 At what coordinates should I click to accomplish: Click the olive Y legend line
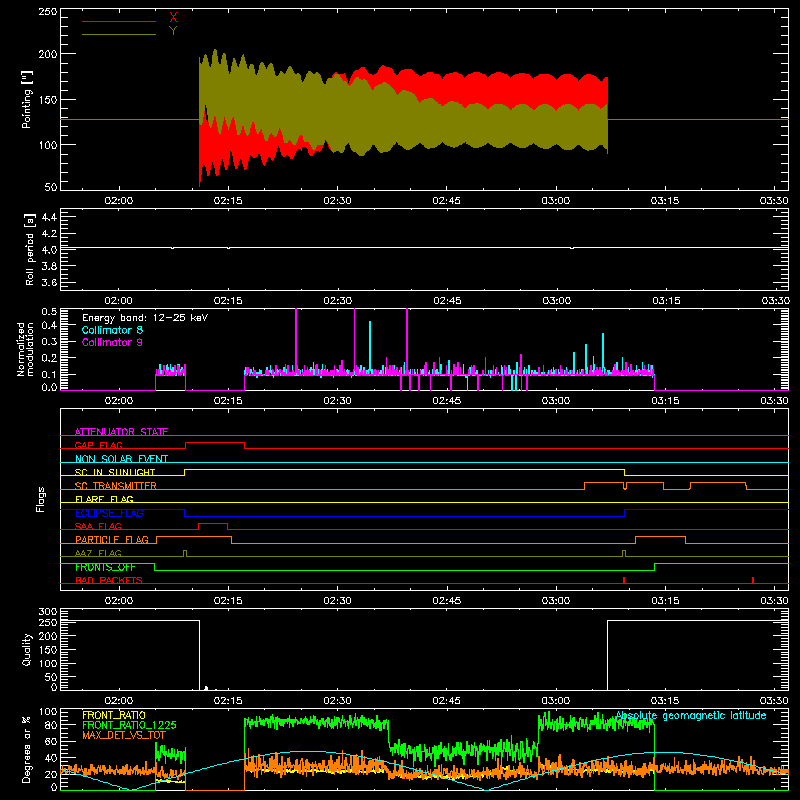click(119, 35)
